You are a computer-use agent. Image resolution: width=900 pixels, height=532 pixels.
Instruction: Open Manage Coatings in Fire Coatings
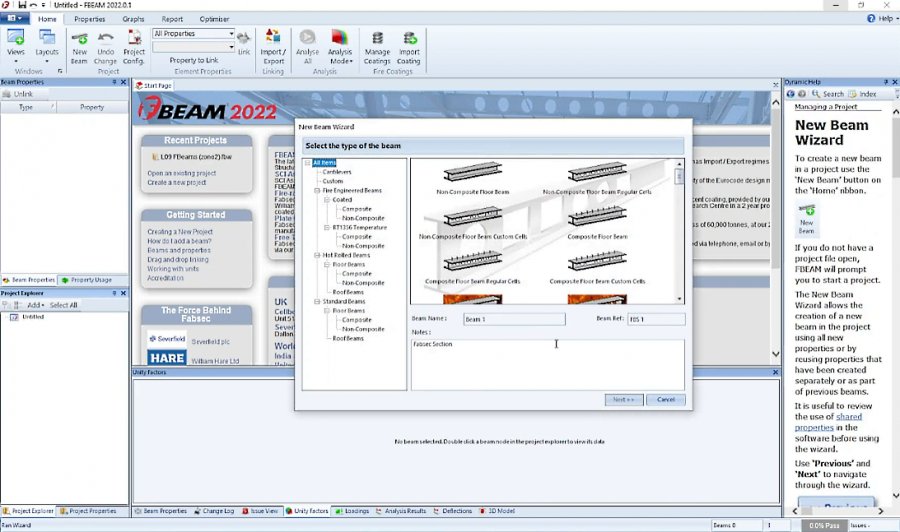[377, 47]
